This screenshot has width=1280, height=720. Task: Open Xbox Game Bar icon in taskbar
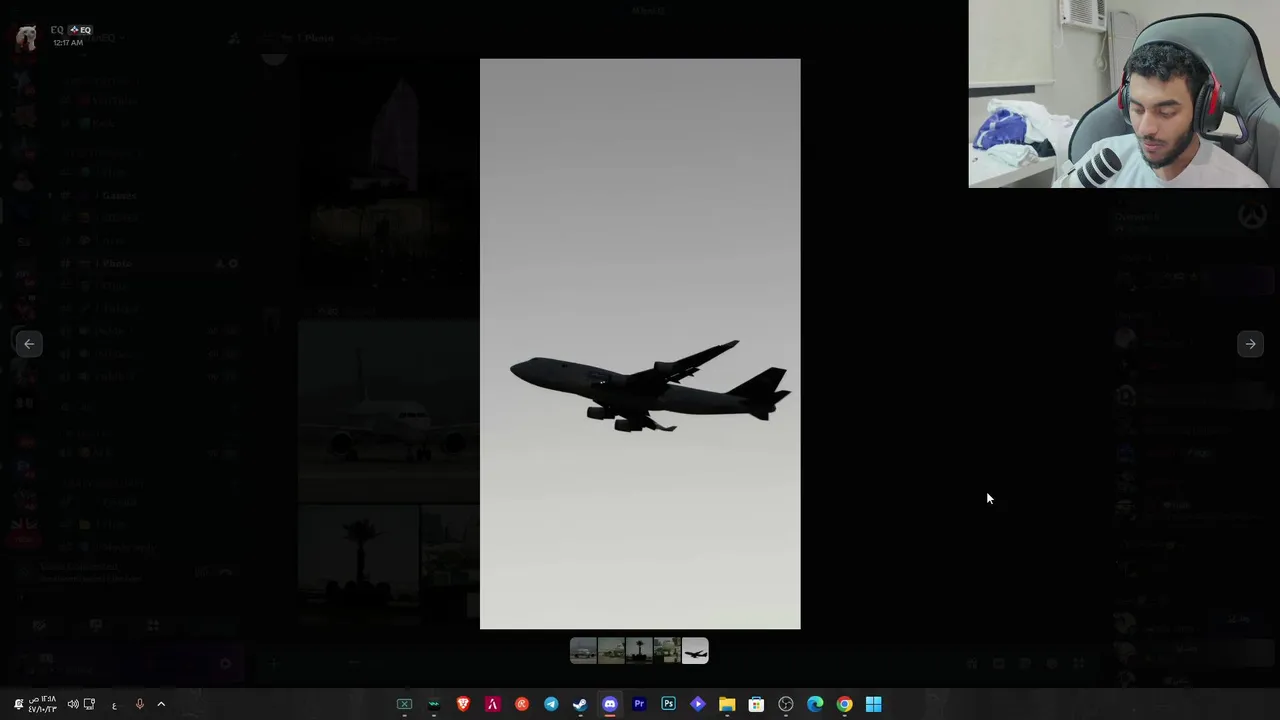(404, 705)
